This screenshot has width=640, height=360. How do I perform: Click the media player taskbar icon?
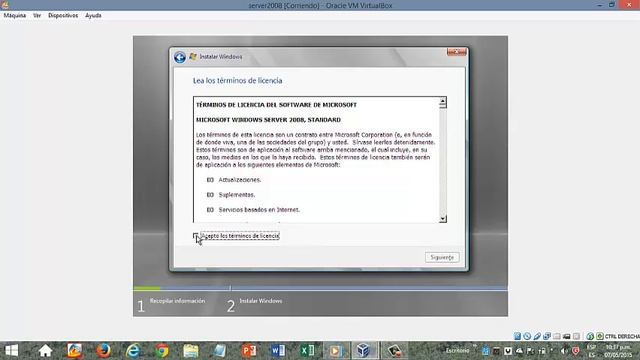pyautogui.click(x=336, y=351)
